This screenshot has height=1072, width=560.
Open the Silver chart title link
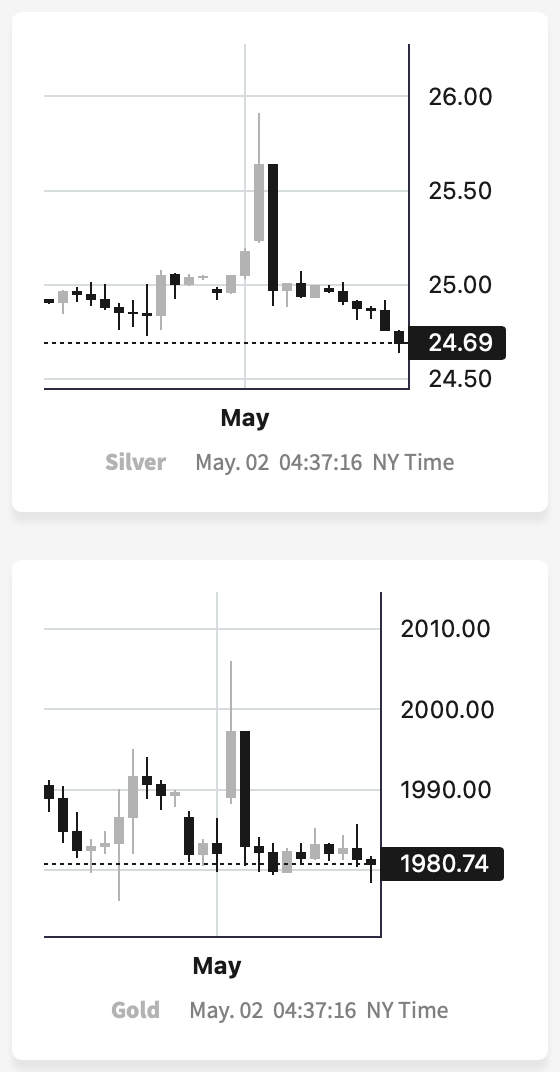tap(135, 462)
